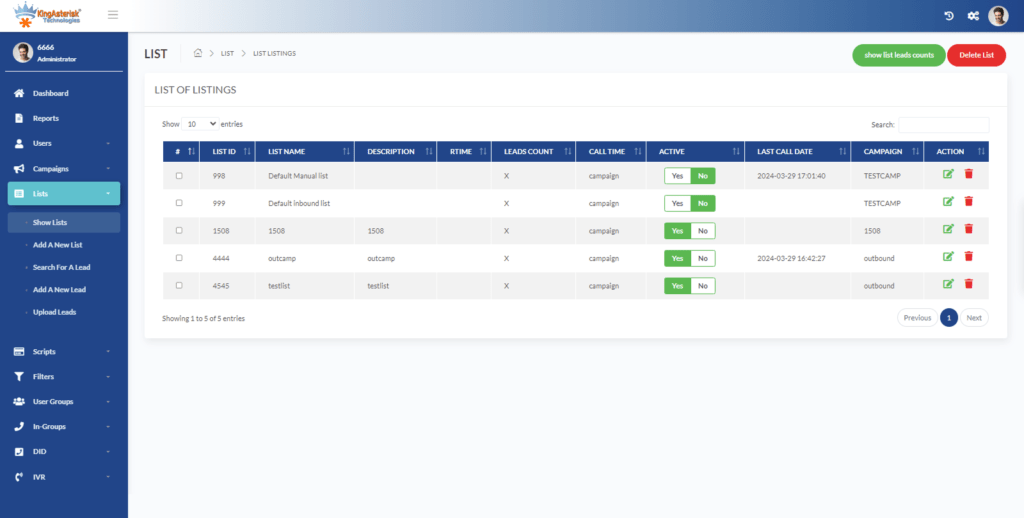
Task: Click the red Delete List button
Action: tap(976, 55)
